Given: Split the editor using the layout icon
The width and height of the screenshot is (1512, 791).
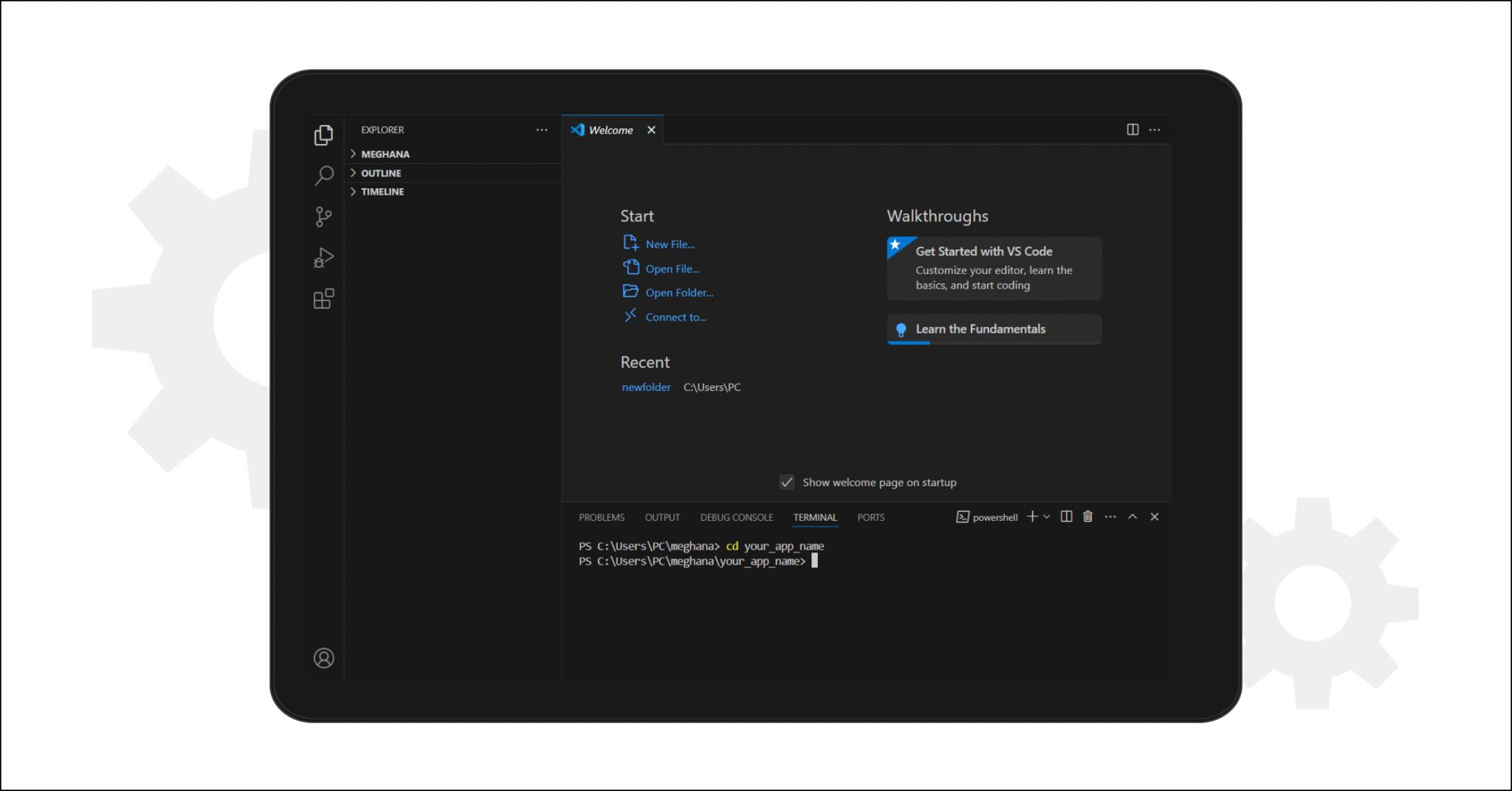Looking at the screenshot, I should click(x=1132, y=129).
